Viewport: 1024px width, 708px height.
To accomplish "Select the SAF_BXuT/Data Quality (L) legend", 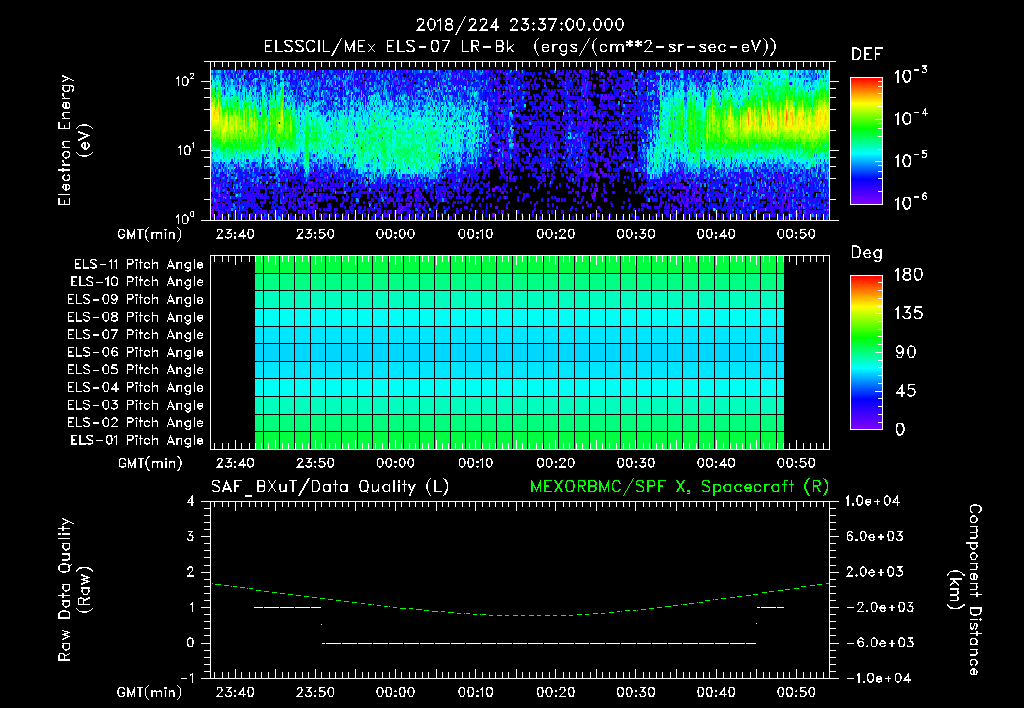I will point(330,487).
